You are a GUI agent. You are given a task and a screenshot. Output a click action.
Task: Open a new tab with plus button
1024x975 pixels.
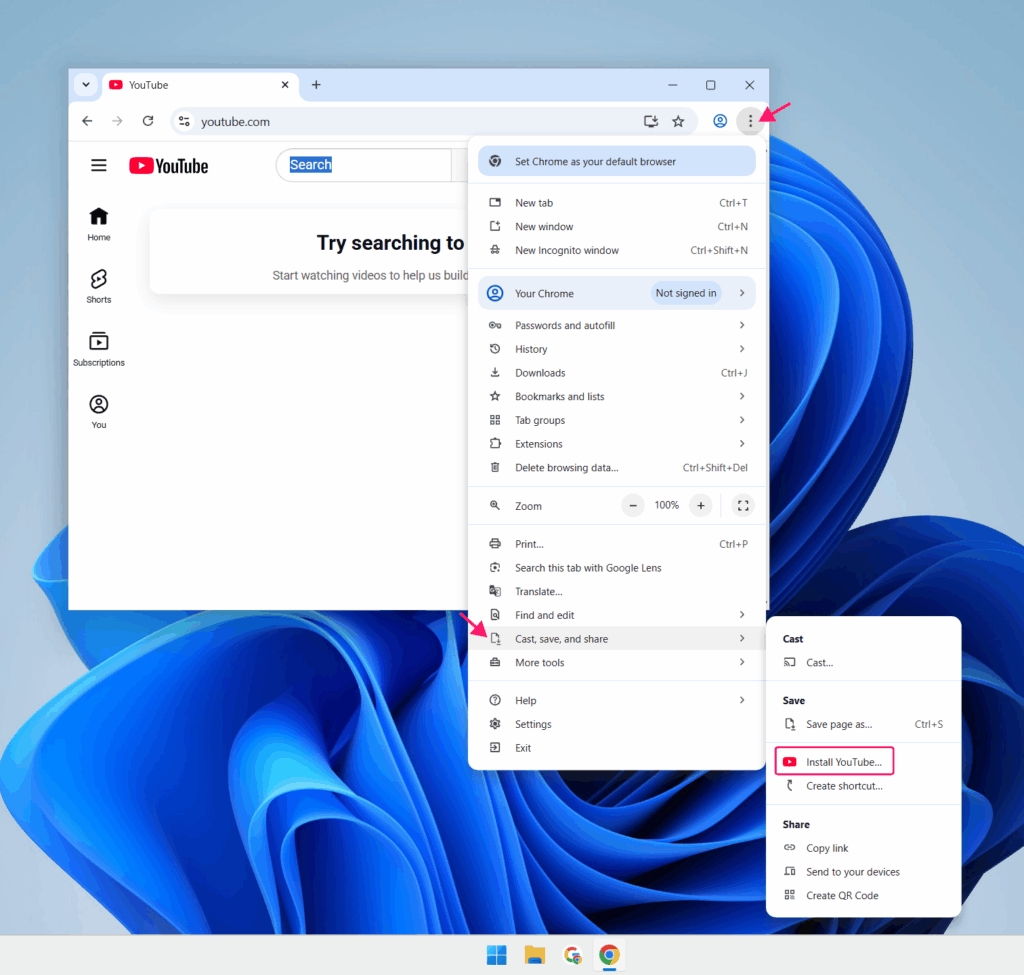click(316, 85)
